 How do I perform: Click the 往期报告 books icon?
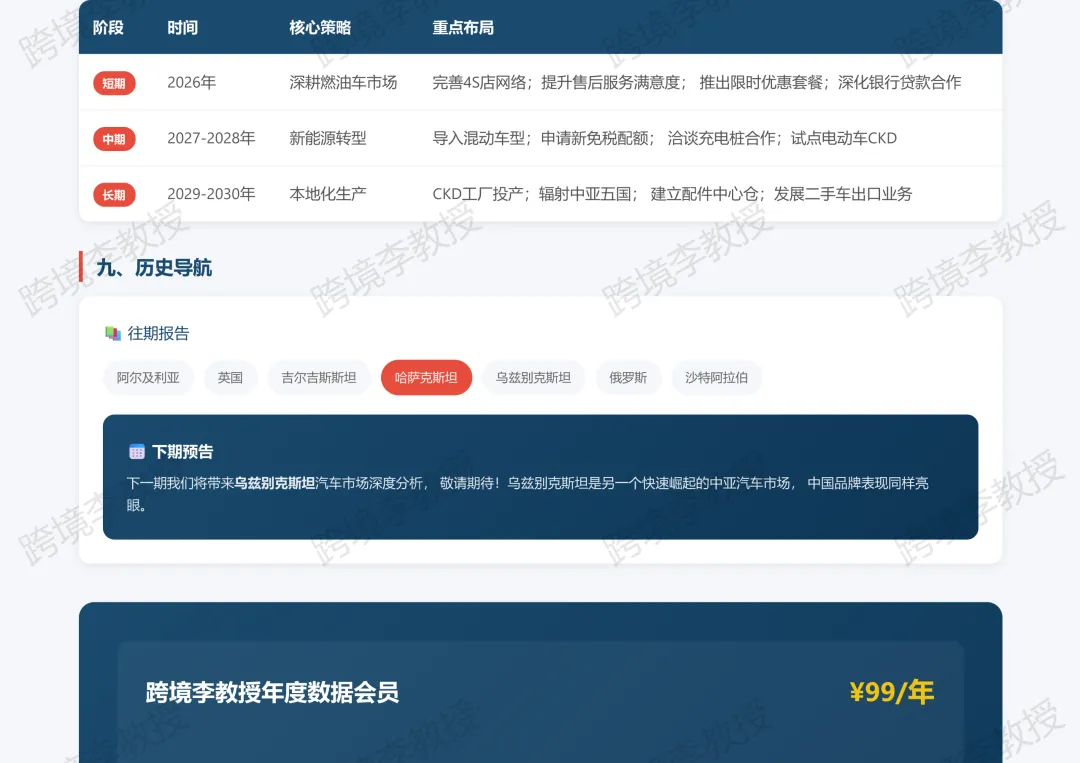point(112,333)
